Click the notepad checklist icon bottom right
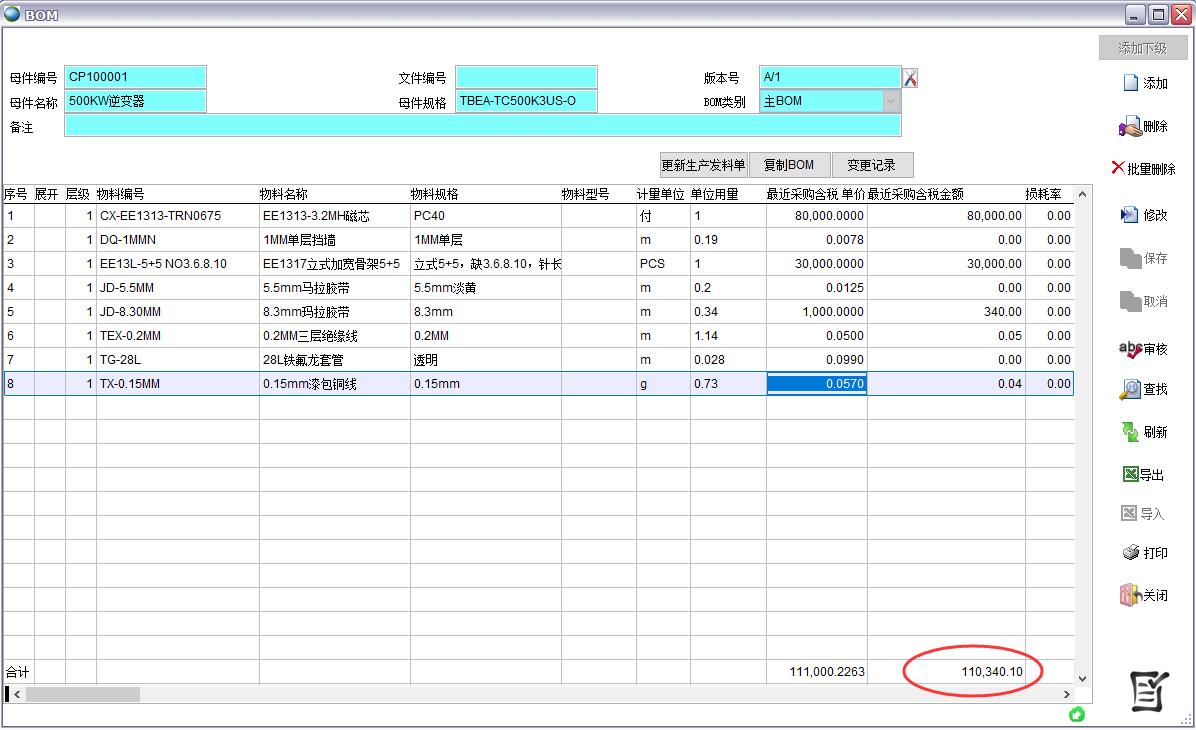 (x=1149, y=691)
